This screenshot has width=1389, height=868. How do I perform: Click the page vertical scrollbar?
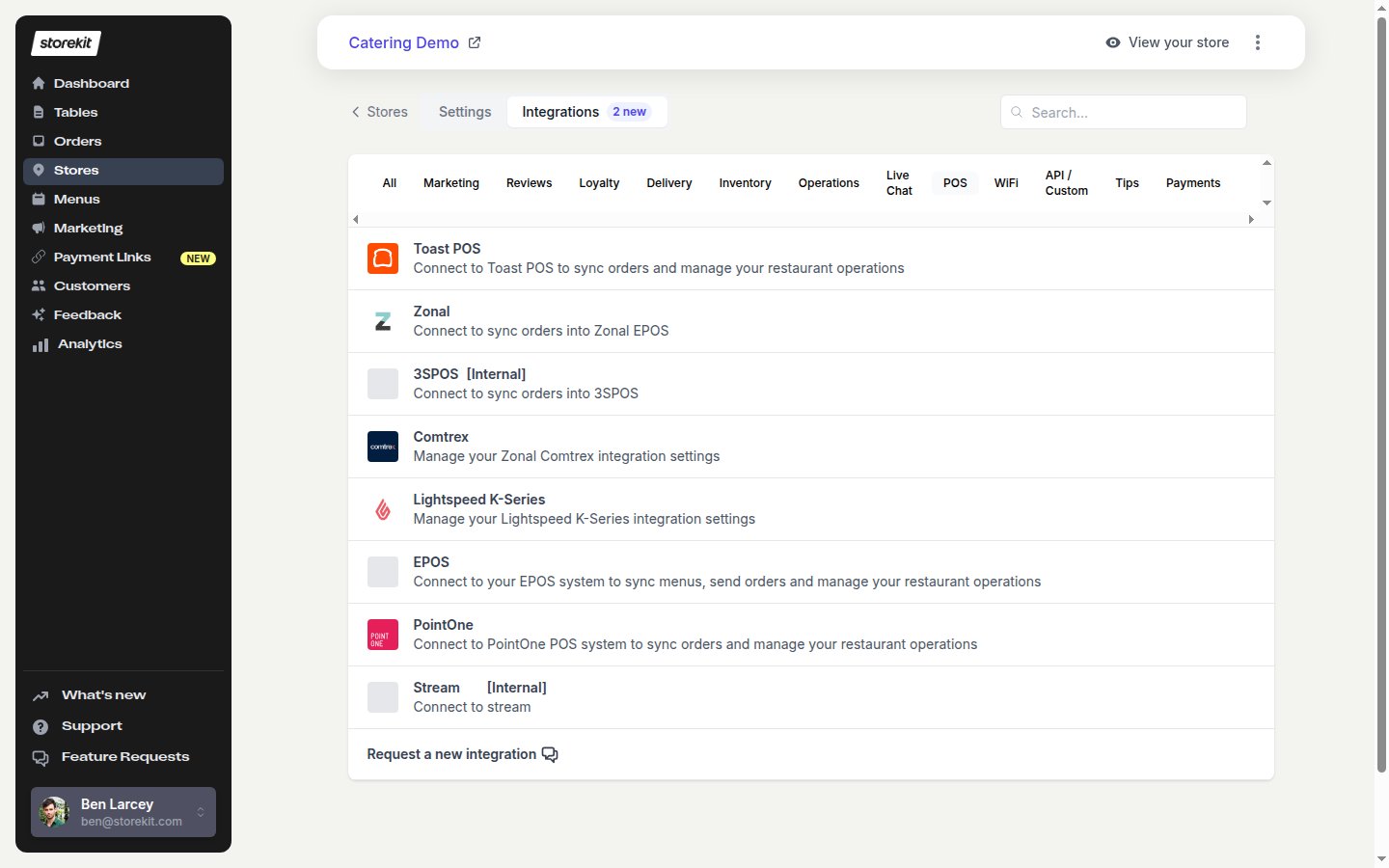[1381, 395]
